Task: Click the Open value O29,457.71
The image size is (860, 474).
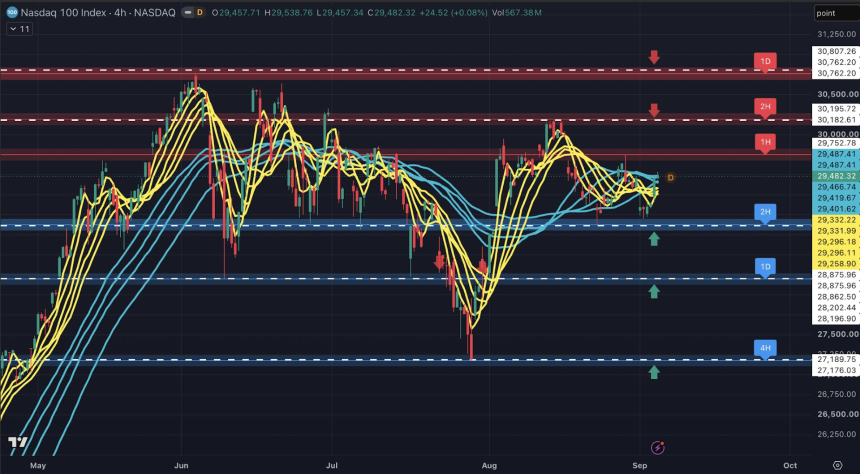Action: [237, 12]
